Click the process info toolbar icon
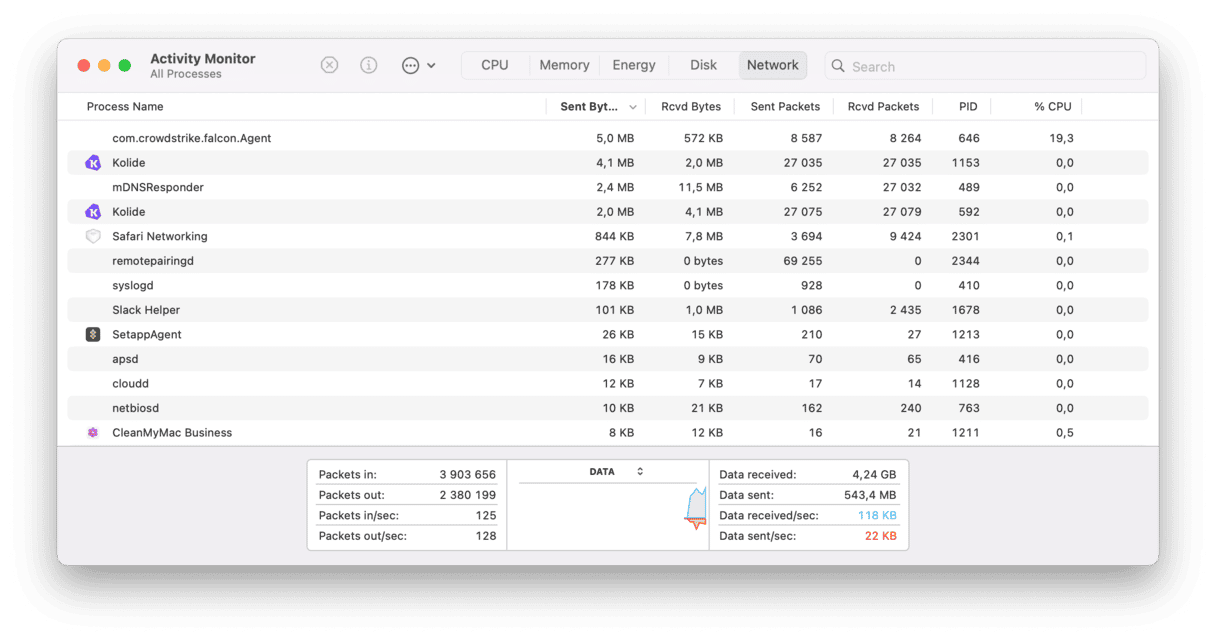This screenshot has width=1216, height=641. click(x=369, y=65)
